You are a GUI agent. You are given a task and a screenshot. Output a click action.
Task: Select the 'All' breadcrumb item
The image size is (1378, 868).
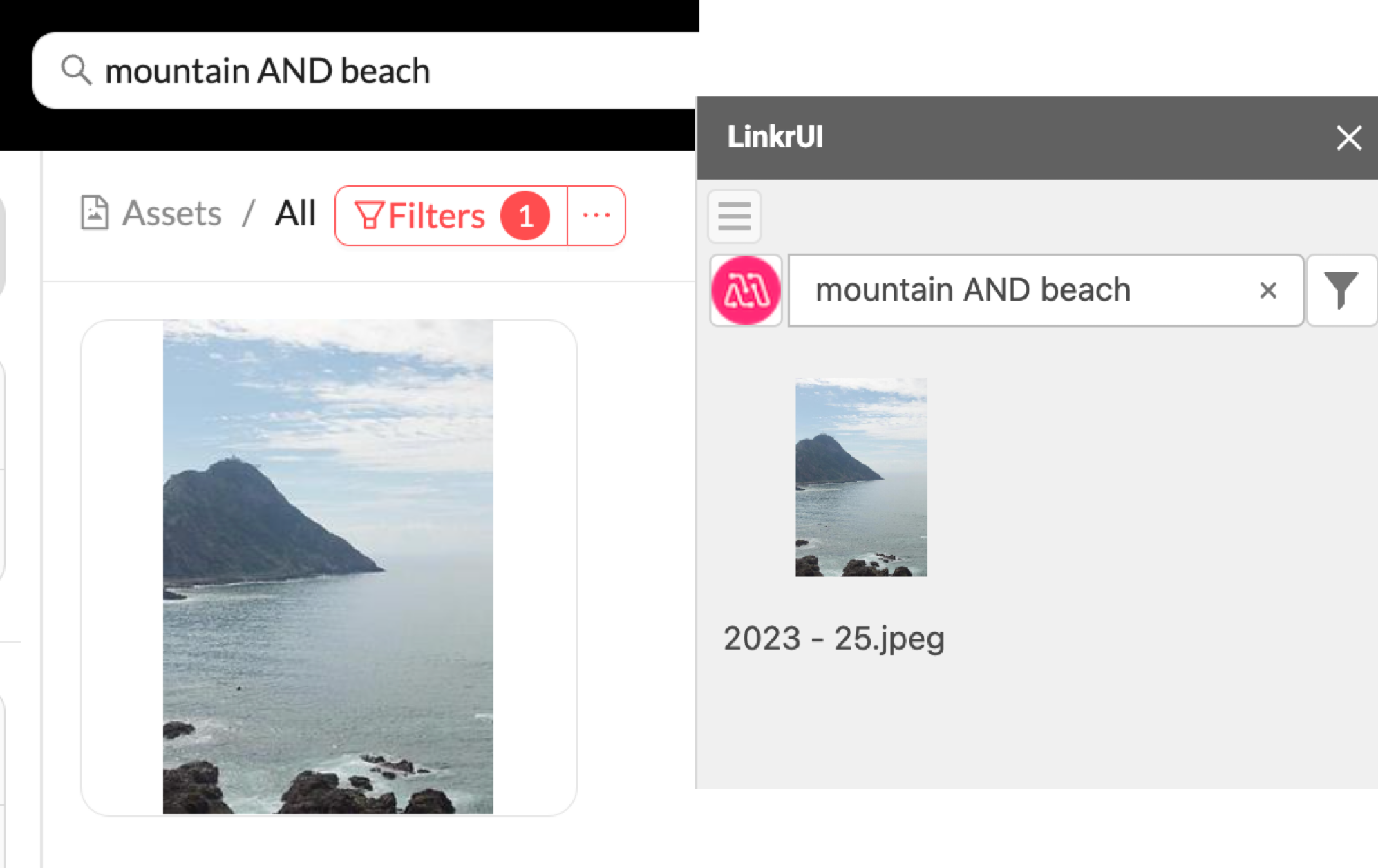(295, 214)
